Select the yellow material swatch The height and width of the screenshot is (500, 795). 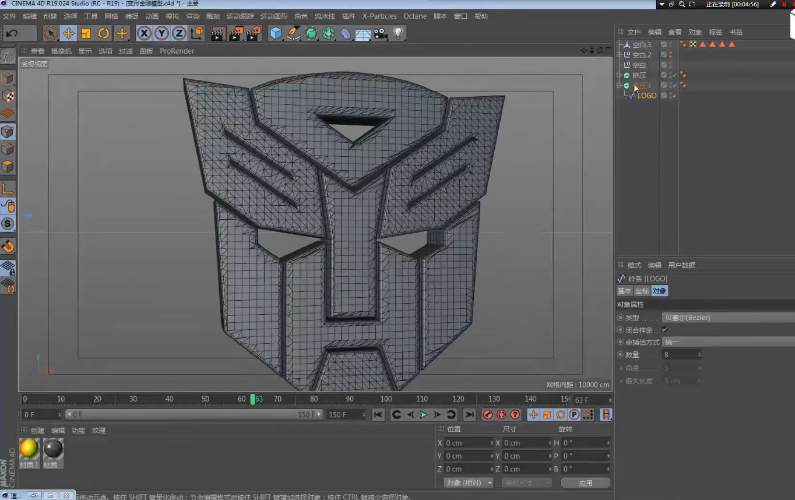[x=29, y=449]
